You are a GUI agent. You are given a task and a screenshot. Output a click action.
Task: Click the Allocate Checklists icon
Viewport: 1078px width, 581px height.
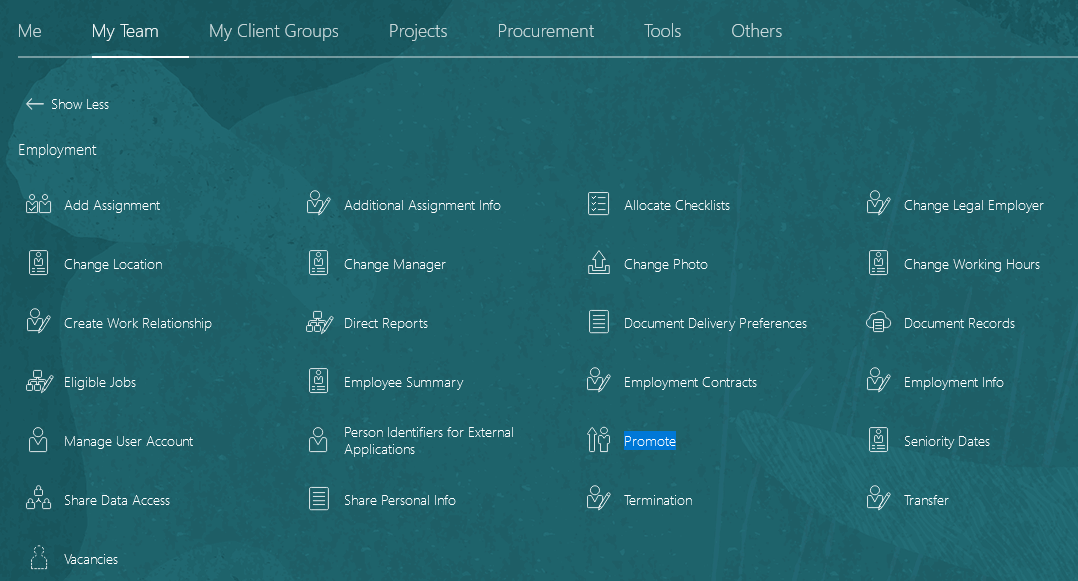(598, 204)
